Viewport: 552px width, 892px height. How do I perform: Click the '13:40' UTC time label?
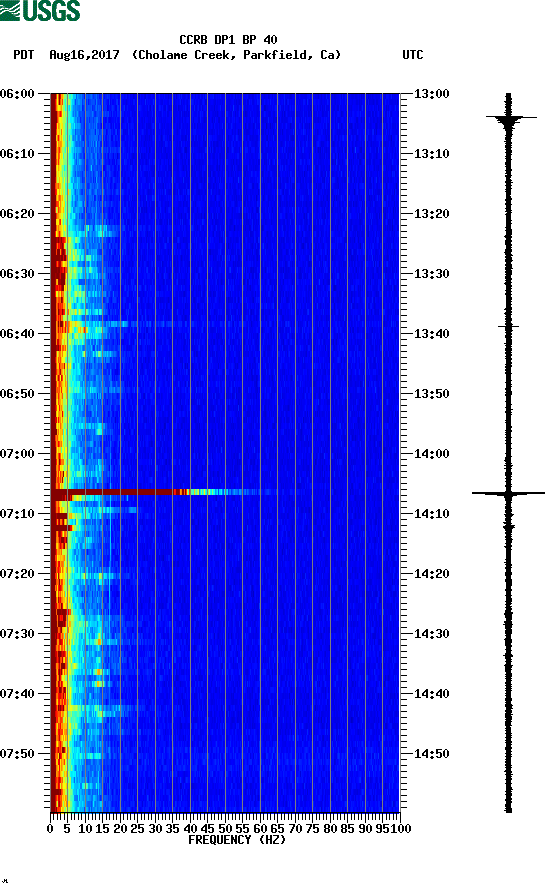(x=431, y=334)
